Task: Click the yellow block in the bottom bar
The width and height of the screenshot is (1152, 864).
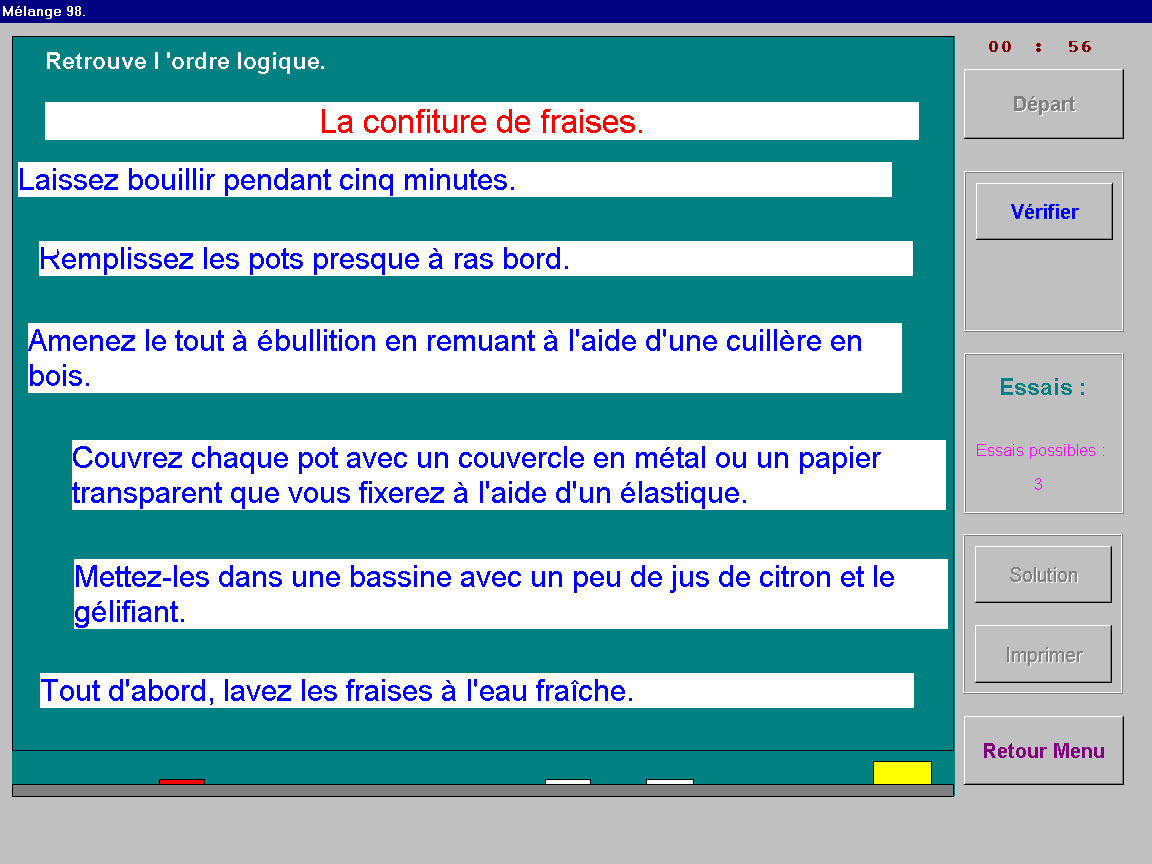Action: 901,773
